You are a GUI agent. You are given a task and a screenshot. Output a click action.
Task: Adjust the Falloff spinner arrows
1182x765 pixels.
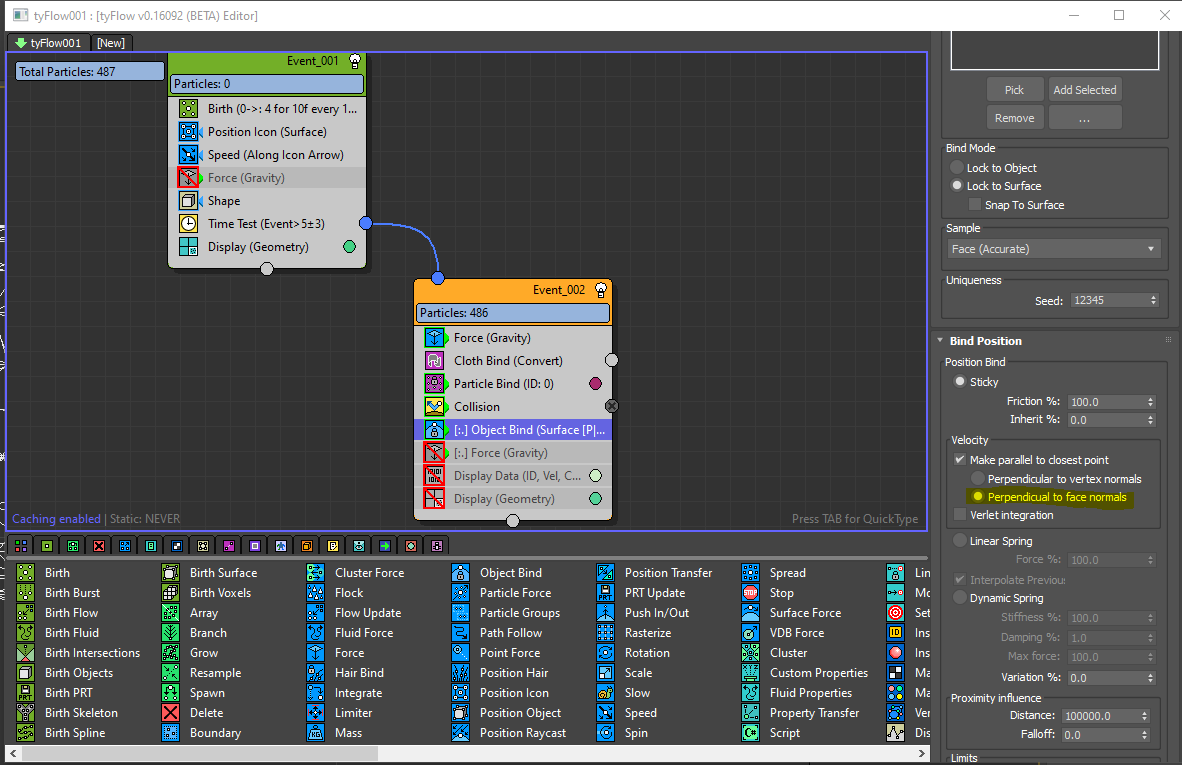pyautogui.click(x=1144, y=734)
